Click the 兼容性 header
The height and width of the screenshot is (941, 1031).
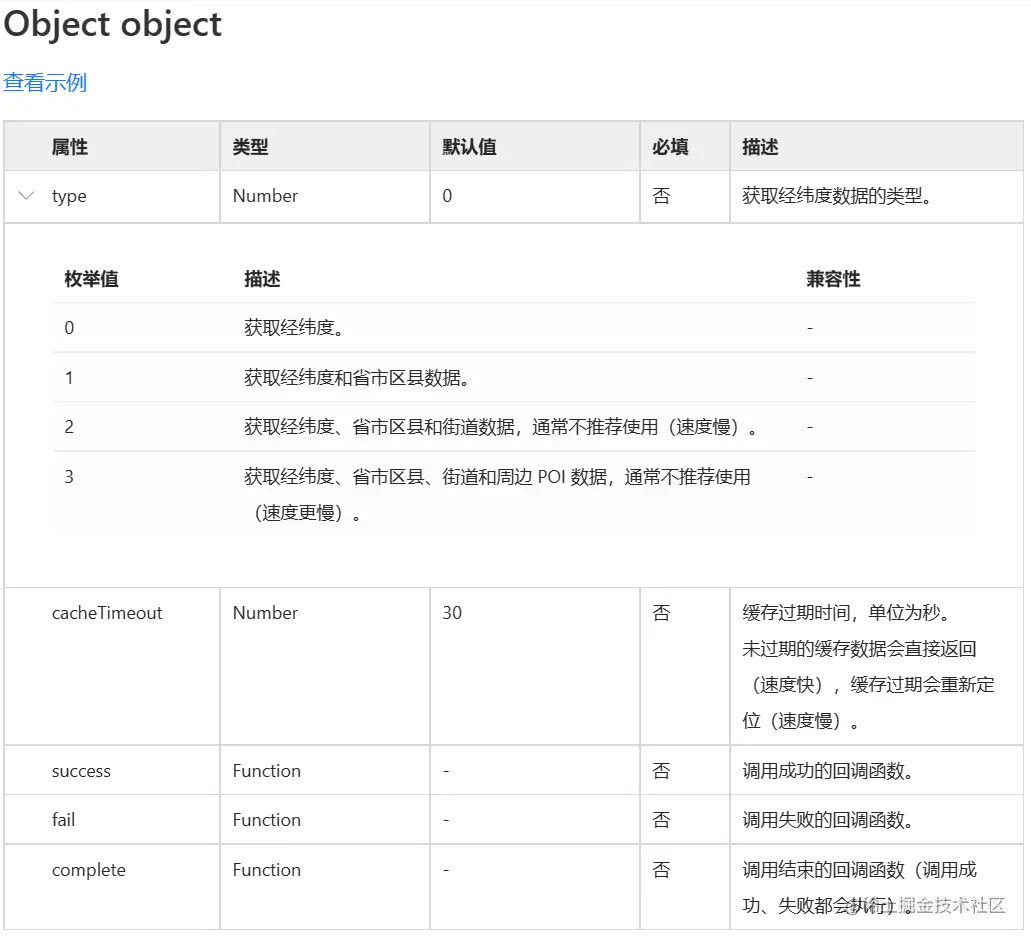[x=833, y=279]
